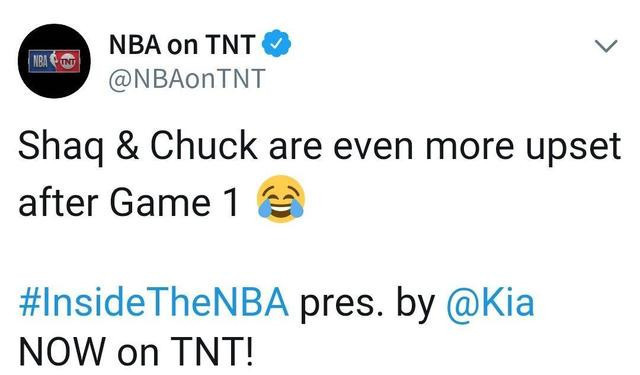This screenshot has width=640, height=375.
Task: Click the blue verified checkmark badge
Action: click(x=276, y=43)
